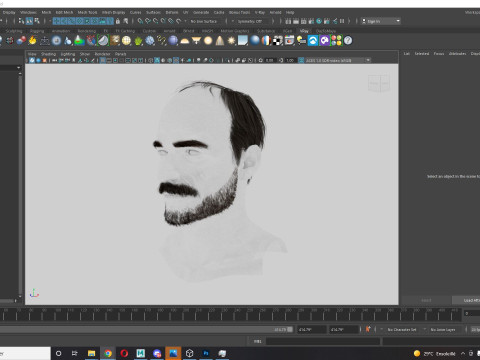Click the dark blue sphere shelf icon

[173, 41]
